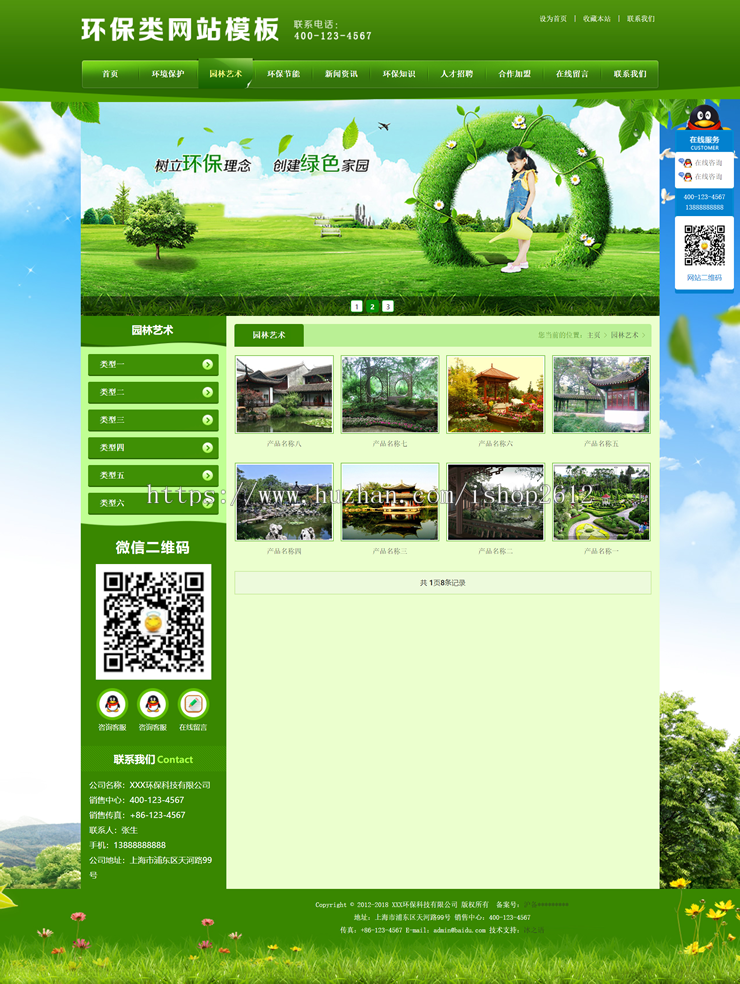Viewport: 740px width, 984px height.
Task: Switch banner to slide 1 indicator
Action: coord(357,306)
